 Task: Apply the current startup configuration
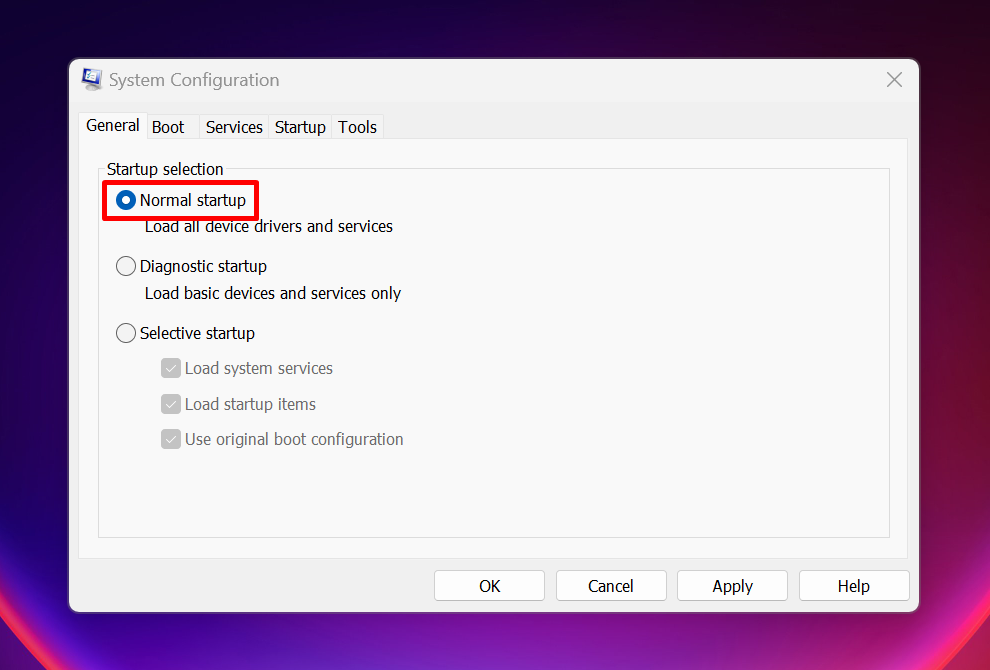pyautogui.click(x=732, y=585)
